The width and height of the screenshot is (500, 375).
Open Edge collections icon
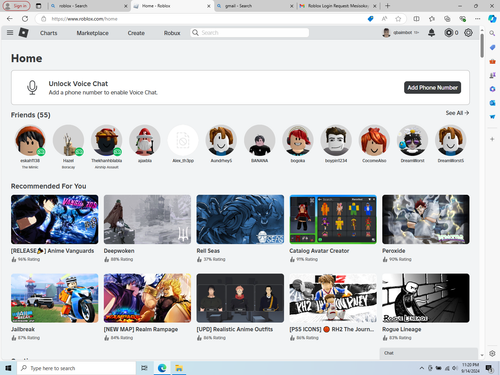coord(447,19)
